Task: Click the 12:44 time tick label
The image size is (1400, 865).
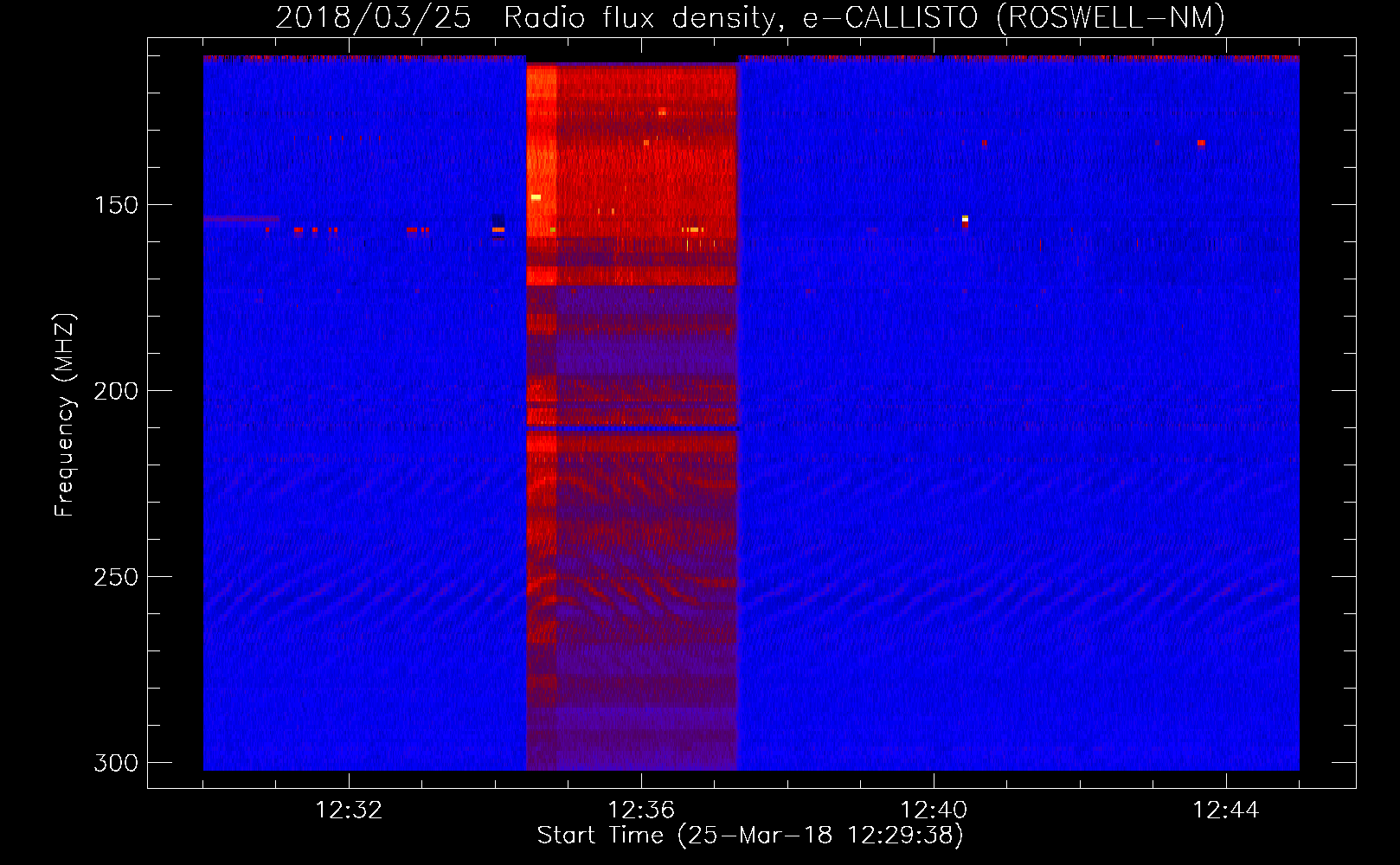Action: click(1226, 811)
